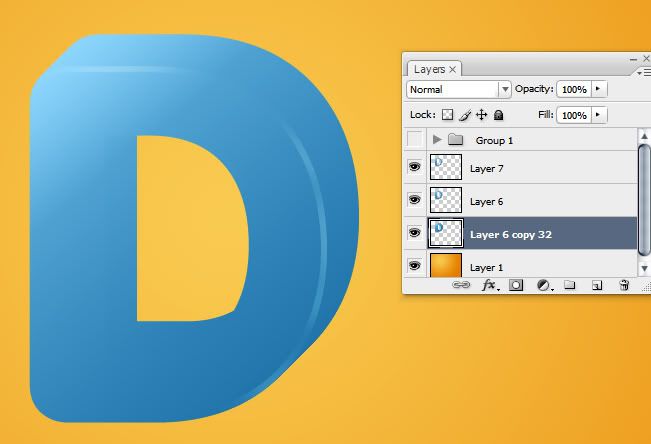Open the layer style fx menu

coord(490,285)
